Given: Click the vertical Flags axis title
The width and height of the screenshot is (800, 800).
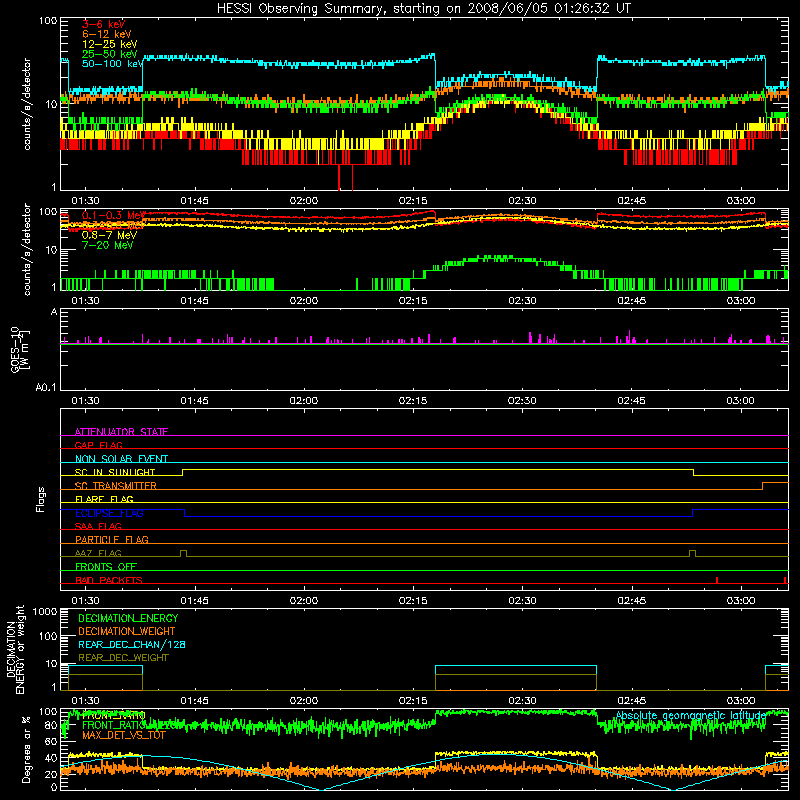Looking at the screenshot, I should point(41,499).
